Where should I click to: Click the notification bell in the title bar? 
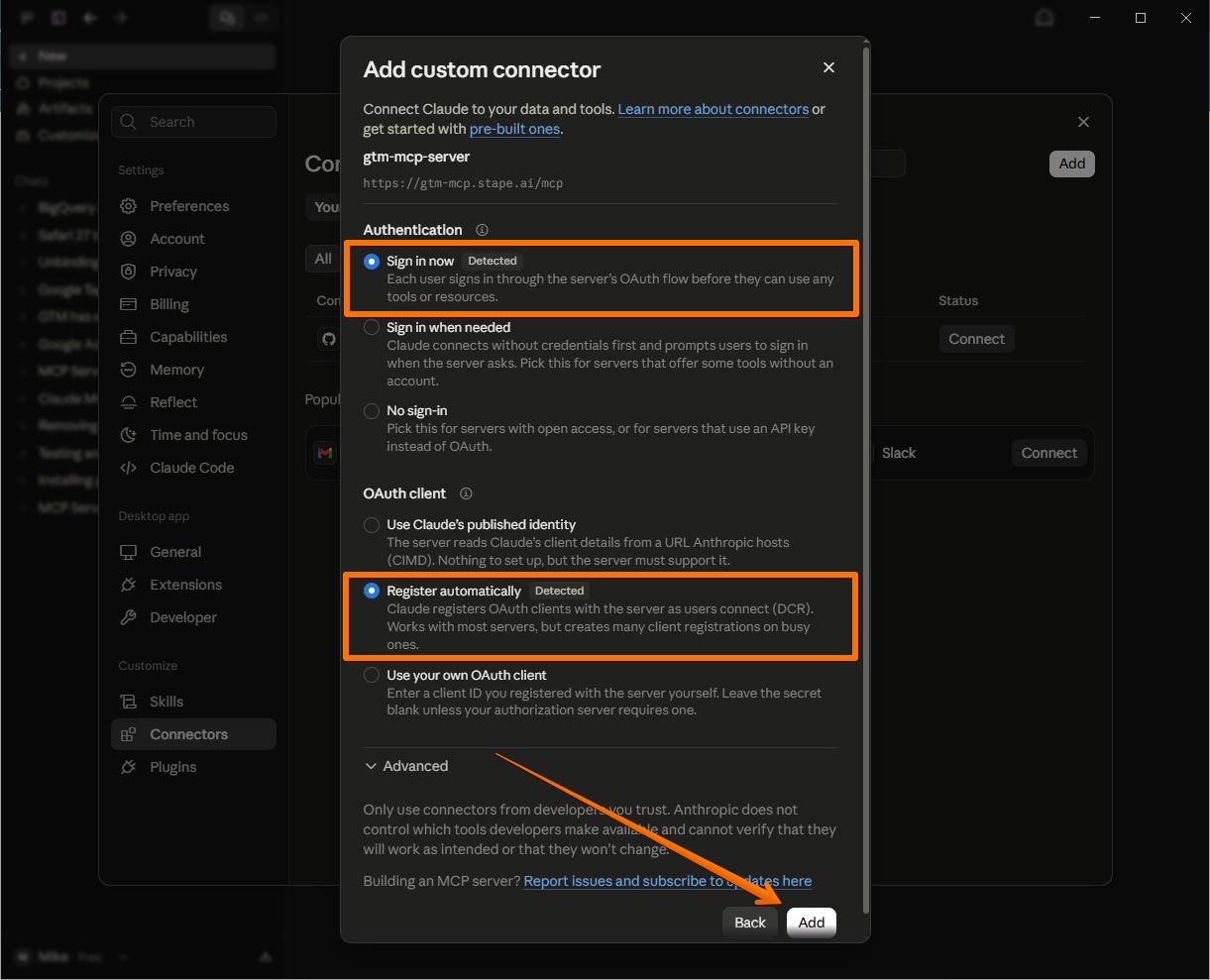[x=1044, y=18]
